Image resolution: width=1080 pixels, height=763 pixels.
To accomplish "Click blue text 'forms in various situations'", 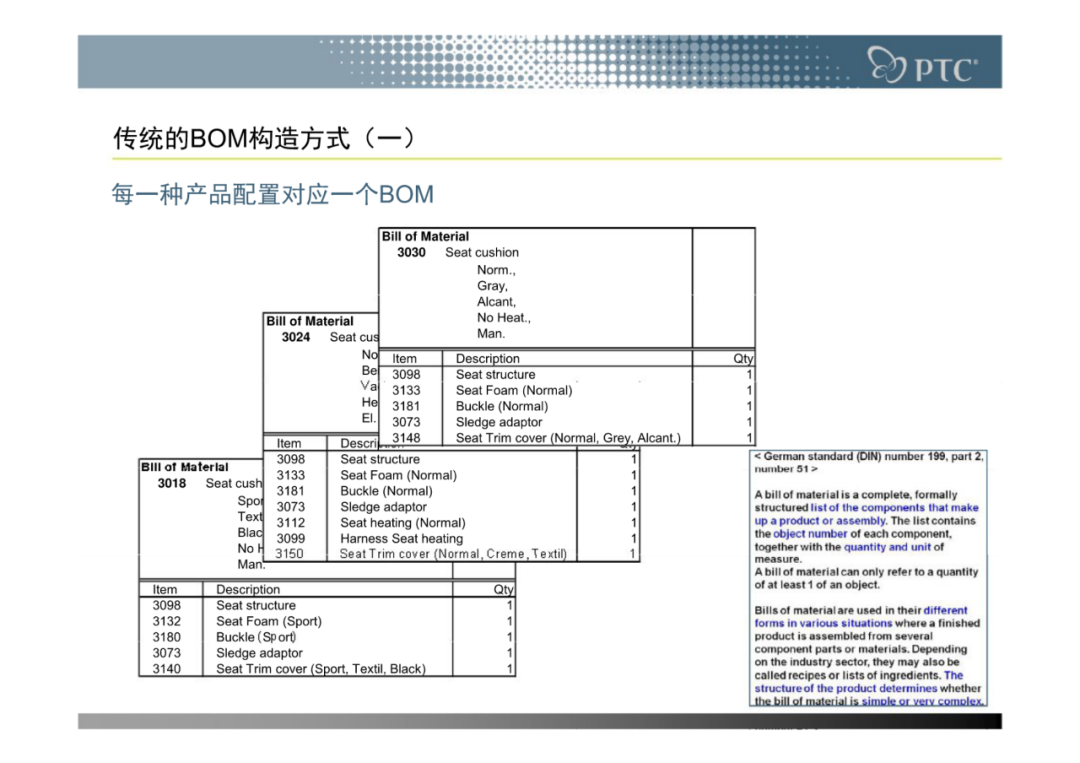I will pyautogui.click(x=823, y=623).
